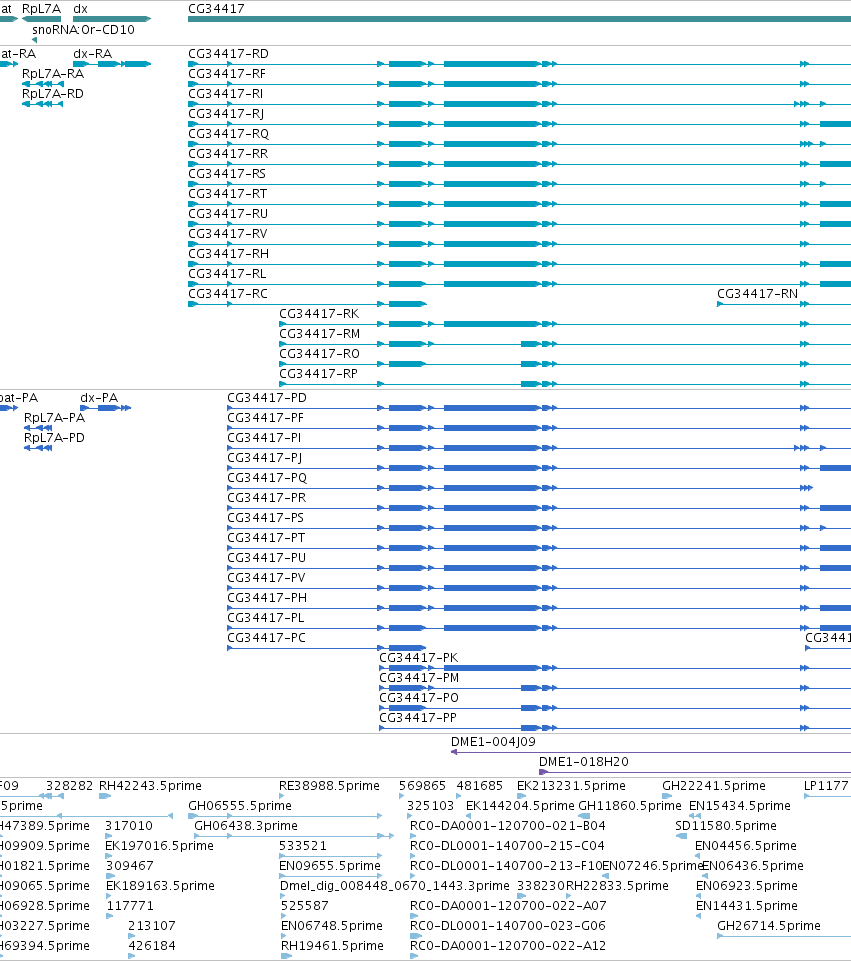This screenshot has height=961, width=851.
Task: Click protein CG34417-PM
Action: tap(419, 678)
